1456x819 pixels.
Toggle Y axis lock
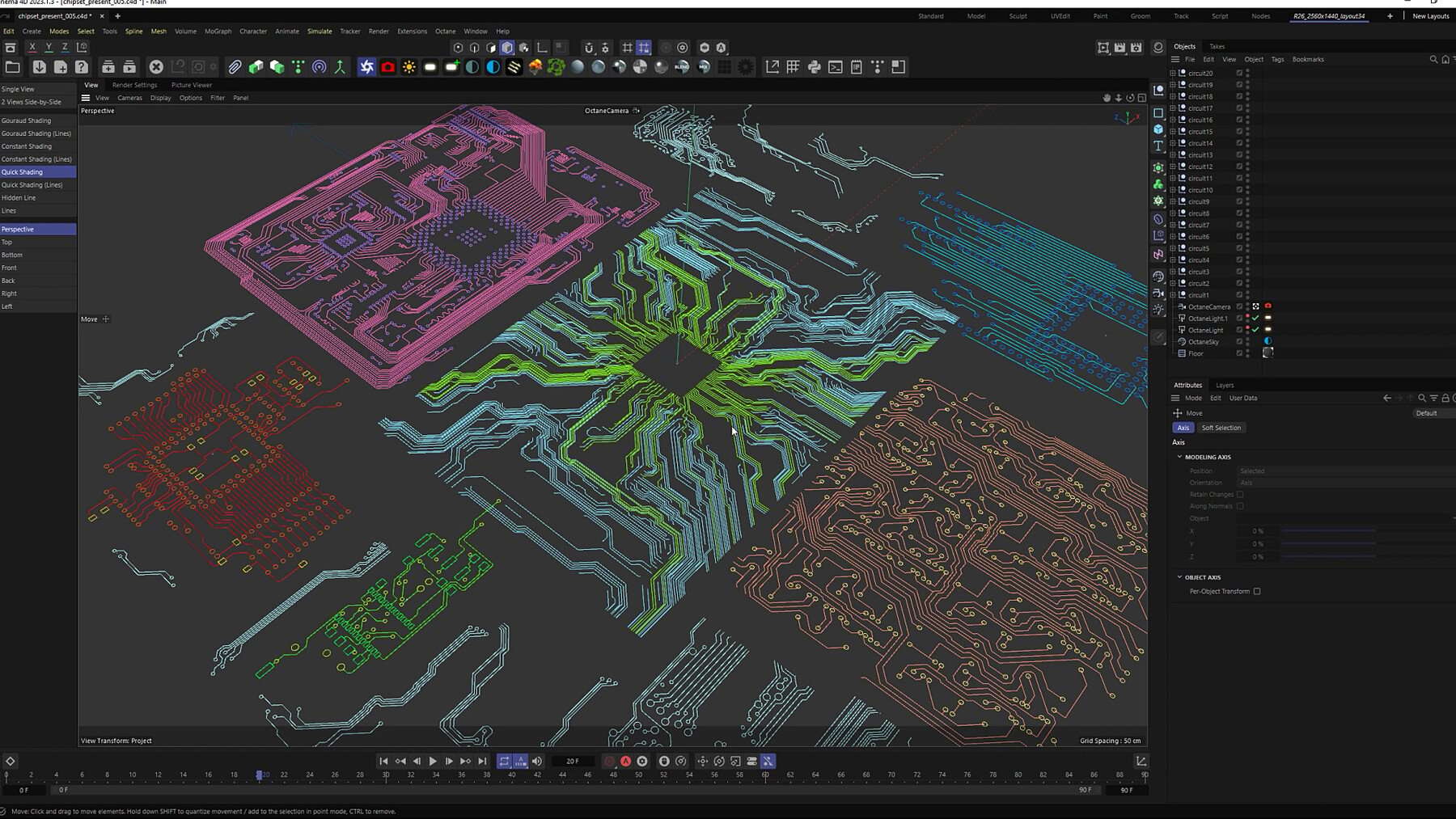(x=49, y=48)
